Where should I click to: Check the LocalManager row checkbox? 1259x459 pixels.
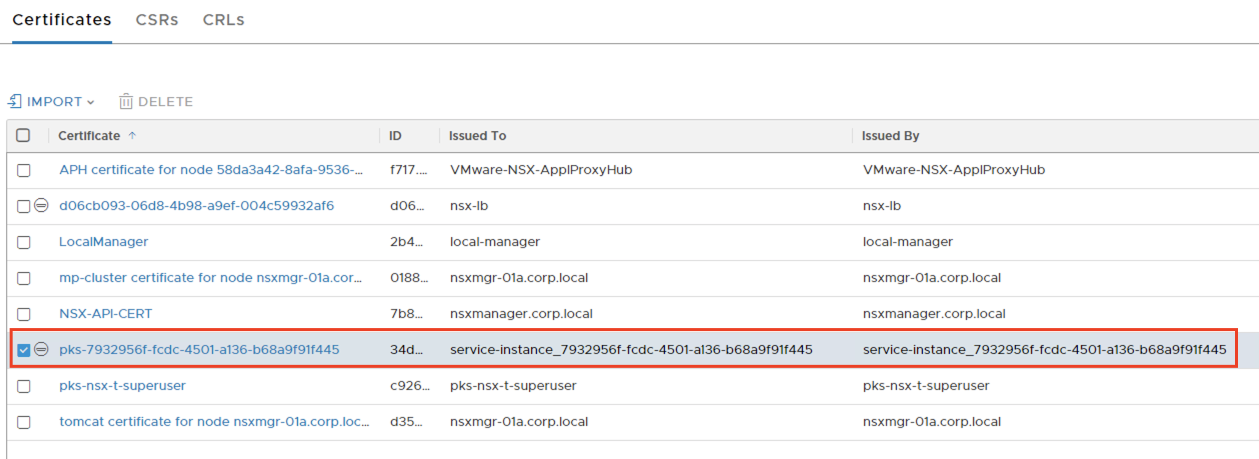tap(24, 242)
